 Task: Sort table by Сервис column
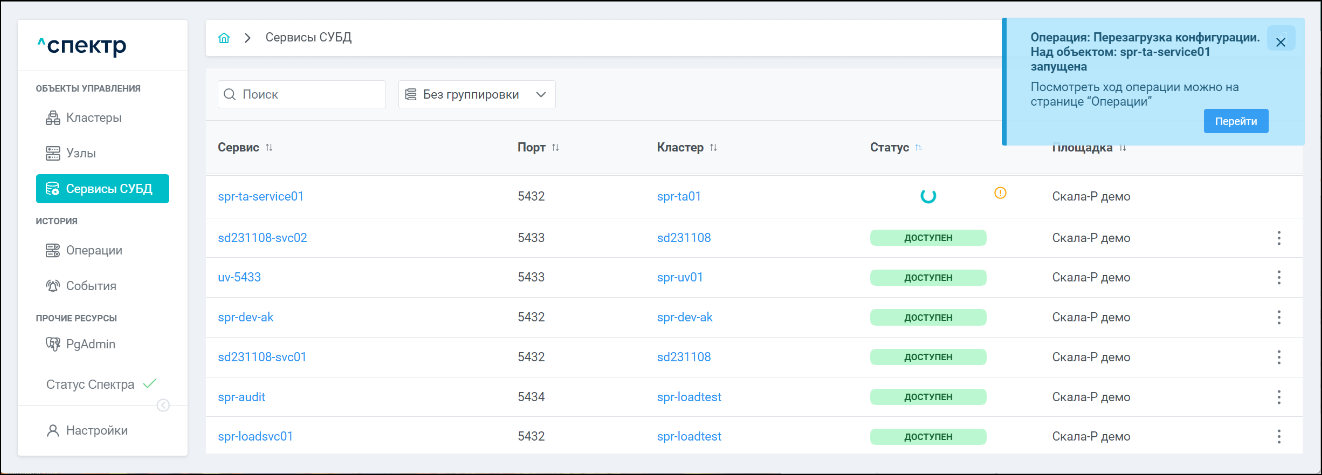(x=269, y=148)
